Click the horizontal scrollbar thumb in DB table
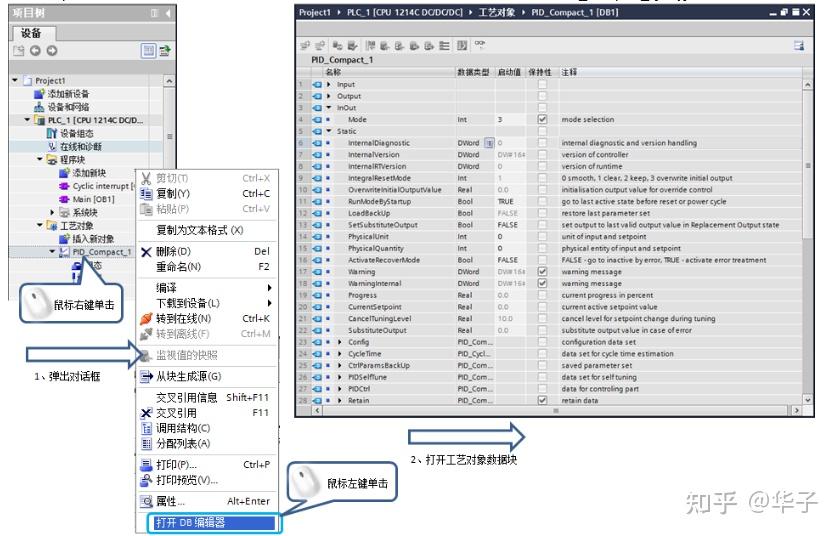 pos(555,411)
